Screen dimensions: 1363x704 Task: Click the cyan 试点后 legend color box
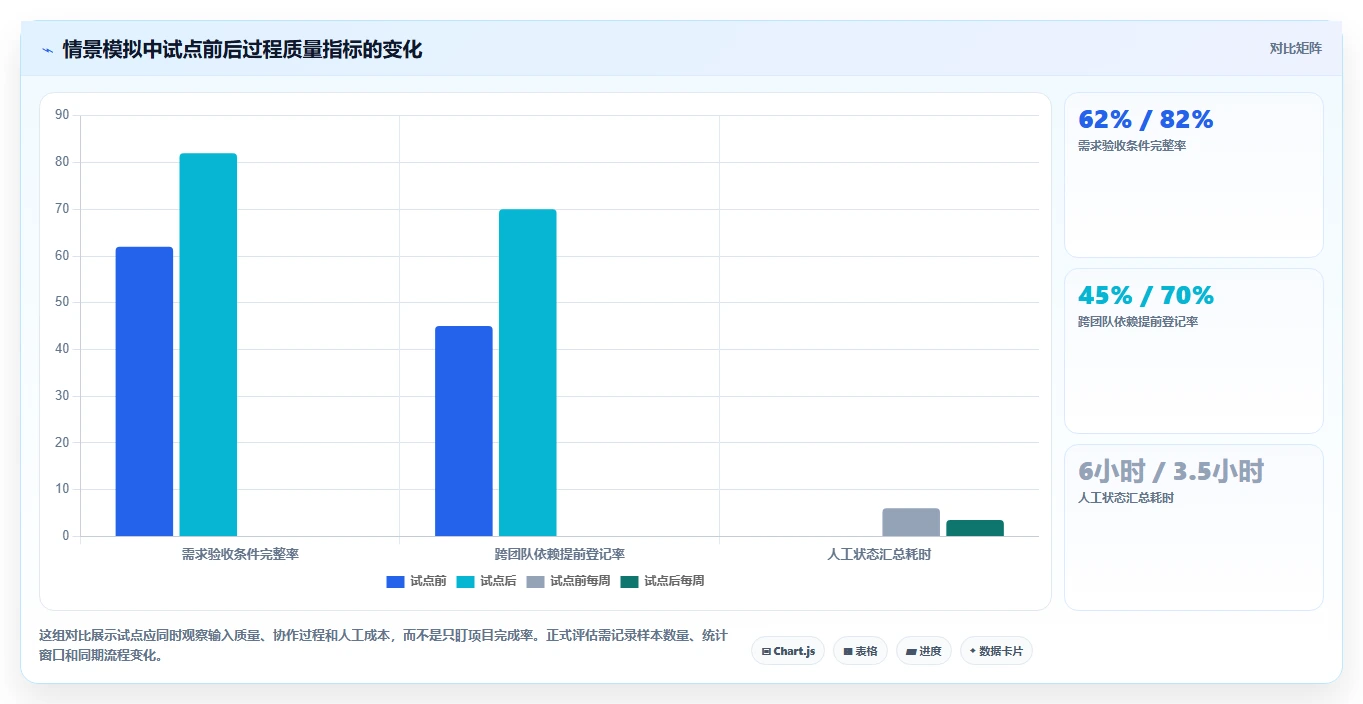tap(465, 581)
